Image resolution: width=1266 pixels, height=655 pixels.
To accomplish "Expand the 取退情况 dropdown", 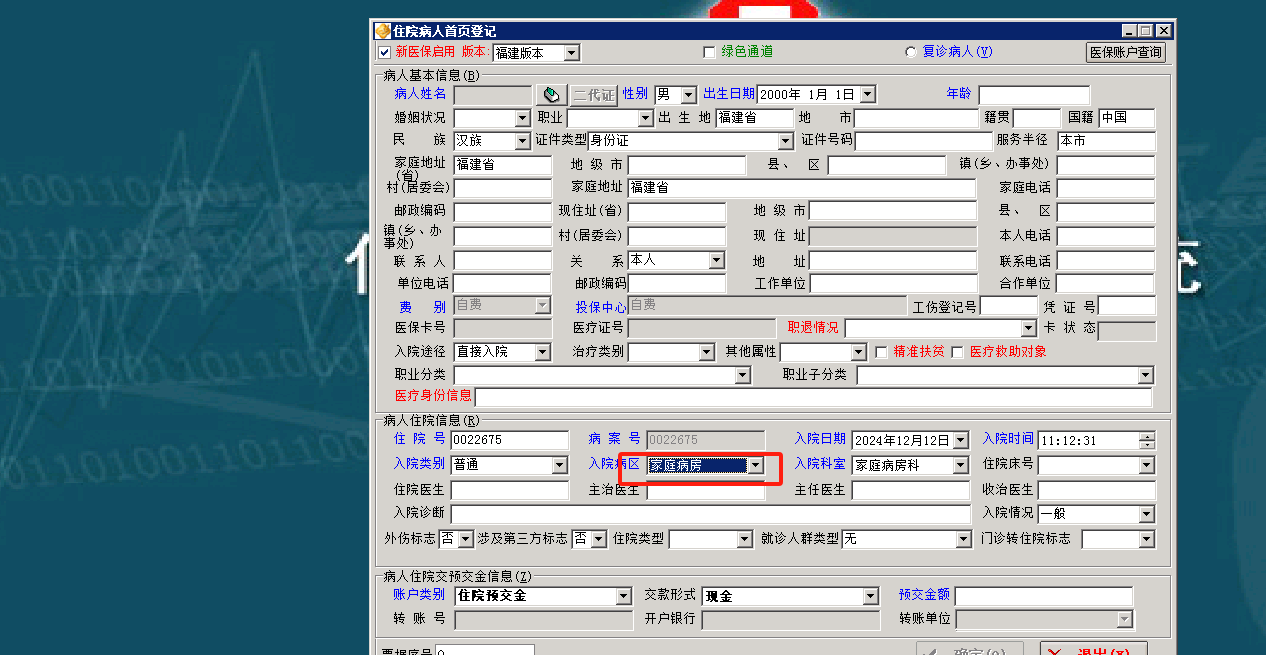I will coord(1028,328).
